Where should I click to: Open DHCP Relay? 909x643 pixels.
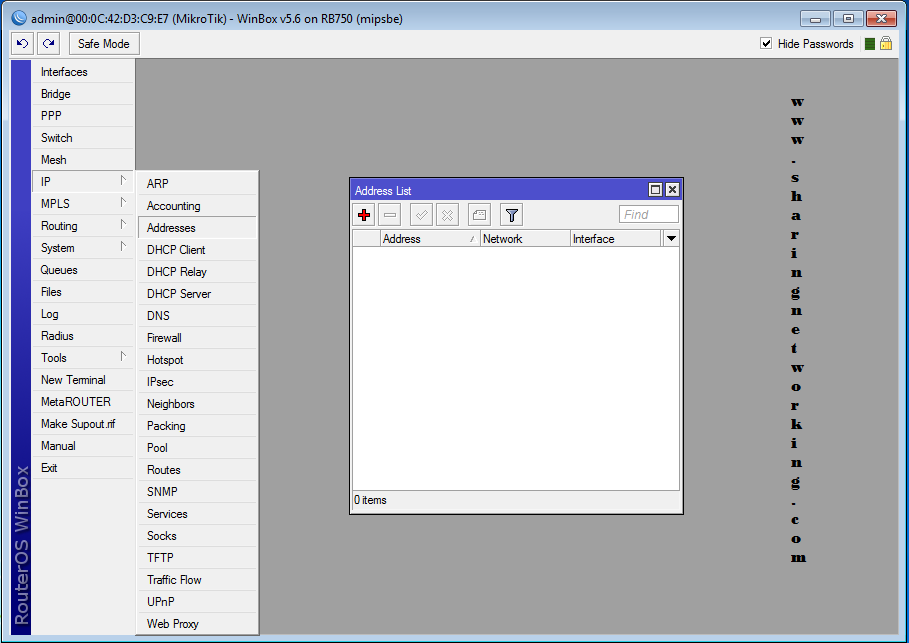[x=197, y=272]
